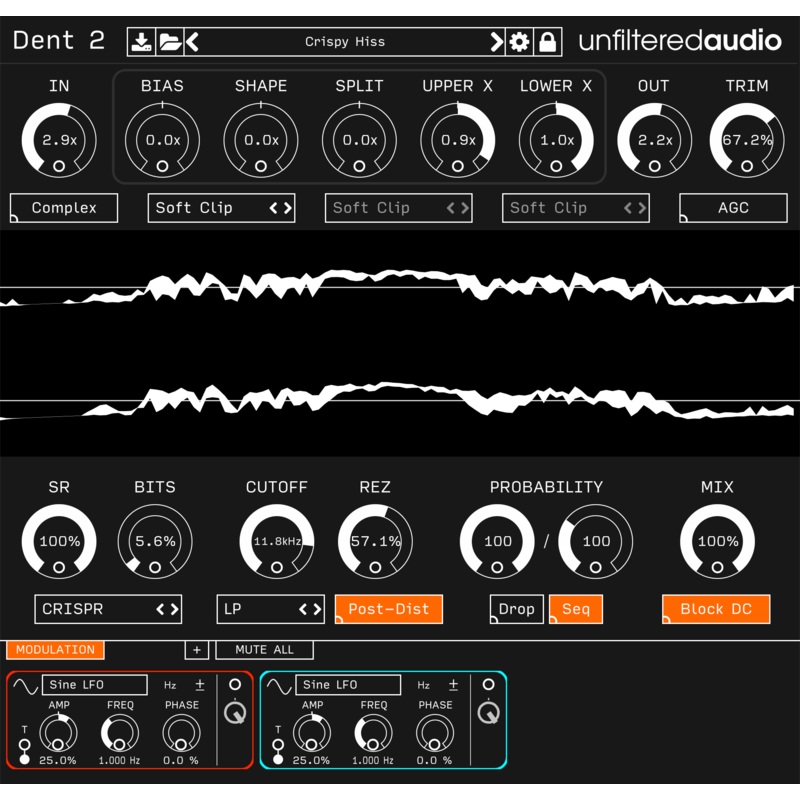Go to the previous preset with left arrow

192,42
